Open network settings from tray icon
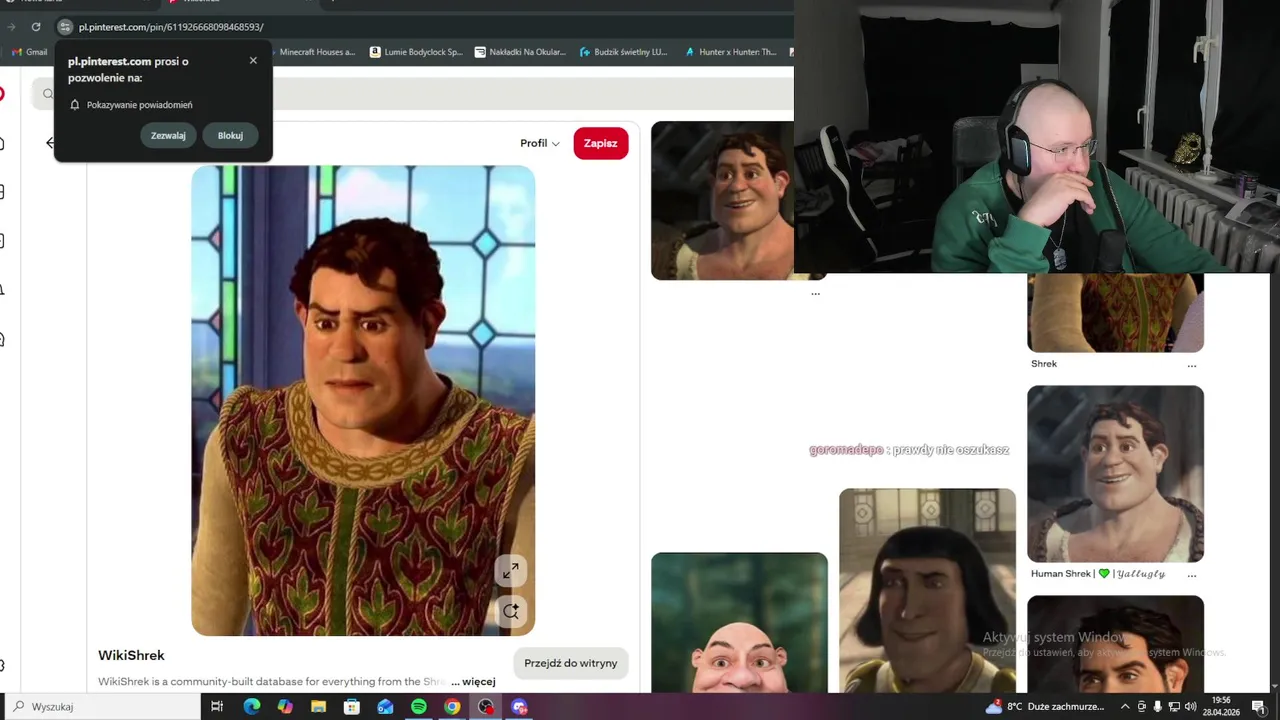 pos(1174,707)
